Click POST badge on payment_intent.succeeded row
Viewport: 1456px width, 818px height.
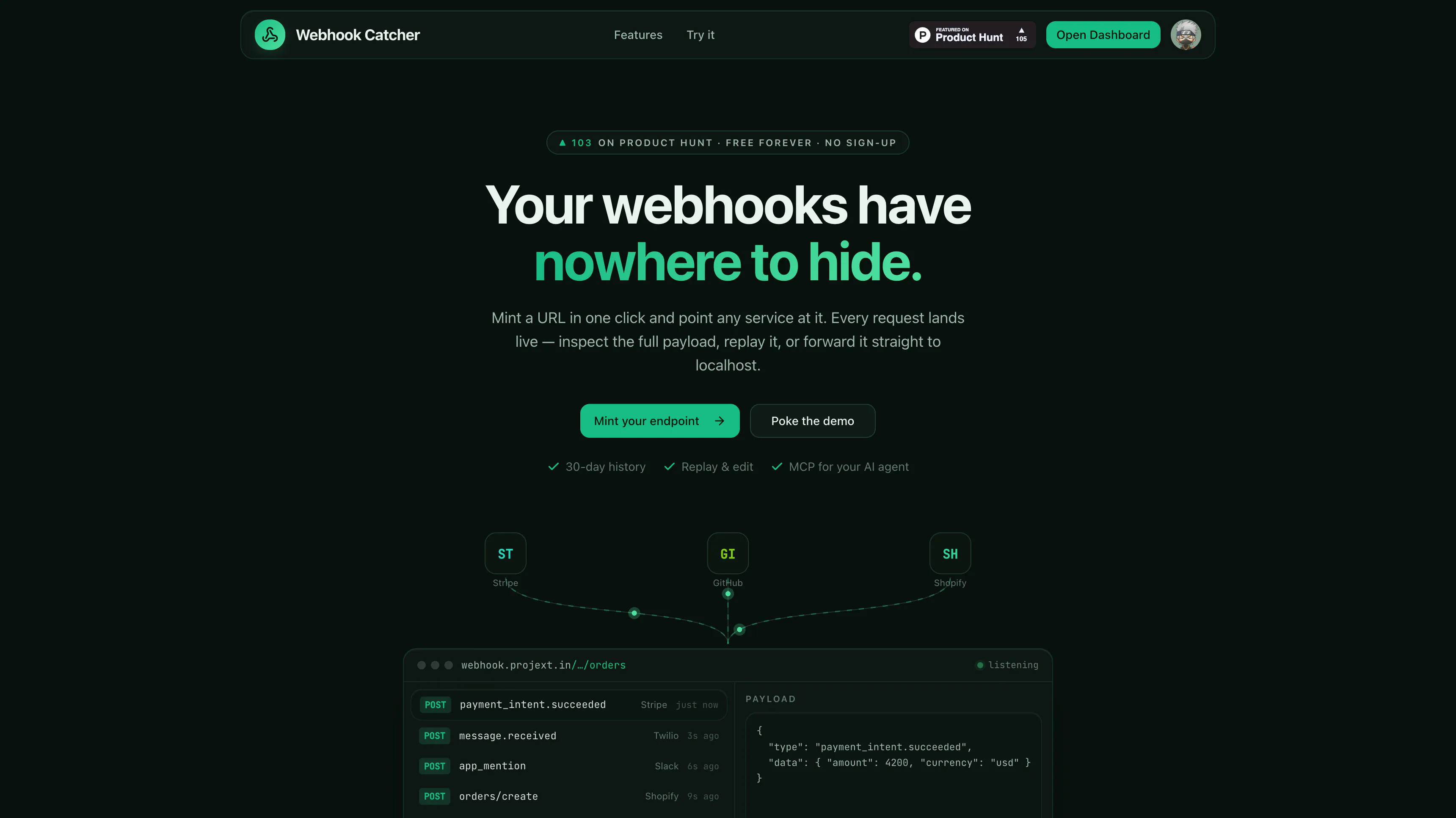tap(435, 705)
